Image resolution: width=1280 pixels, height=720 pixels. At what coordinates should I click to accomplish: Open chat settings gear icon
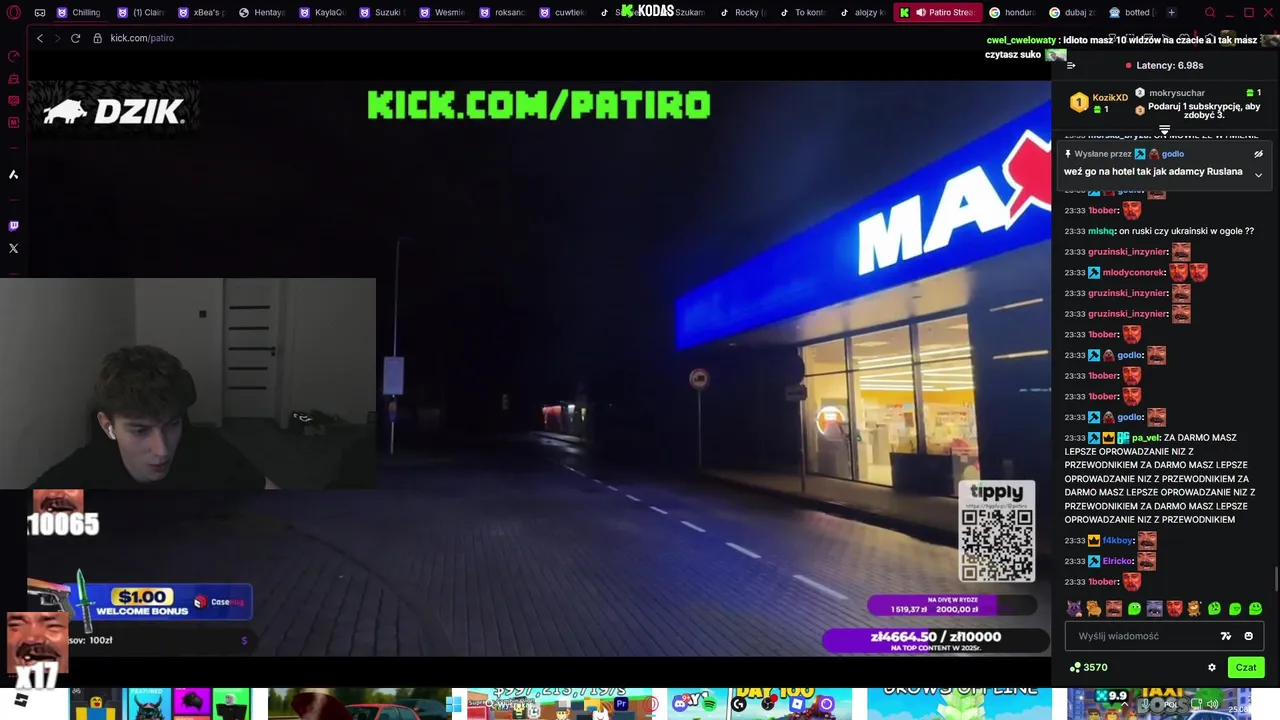click(x=1212, y=667)
